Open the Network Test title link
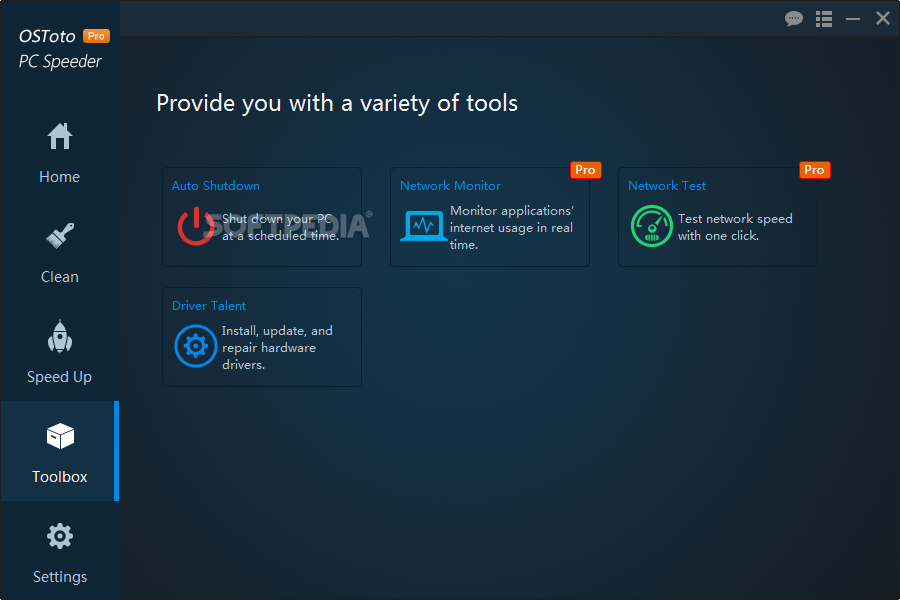 (x=667, y=186)
